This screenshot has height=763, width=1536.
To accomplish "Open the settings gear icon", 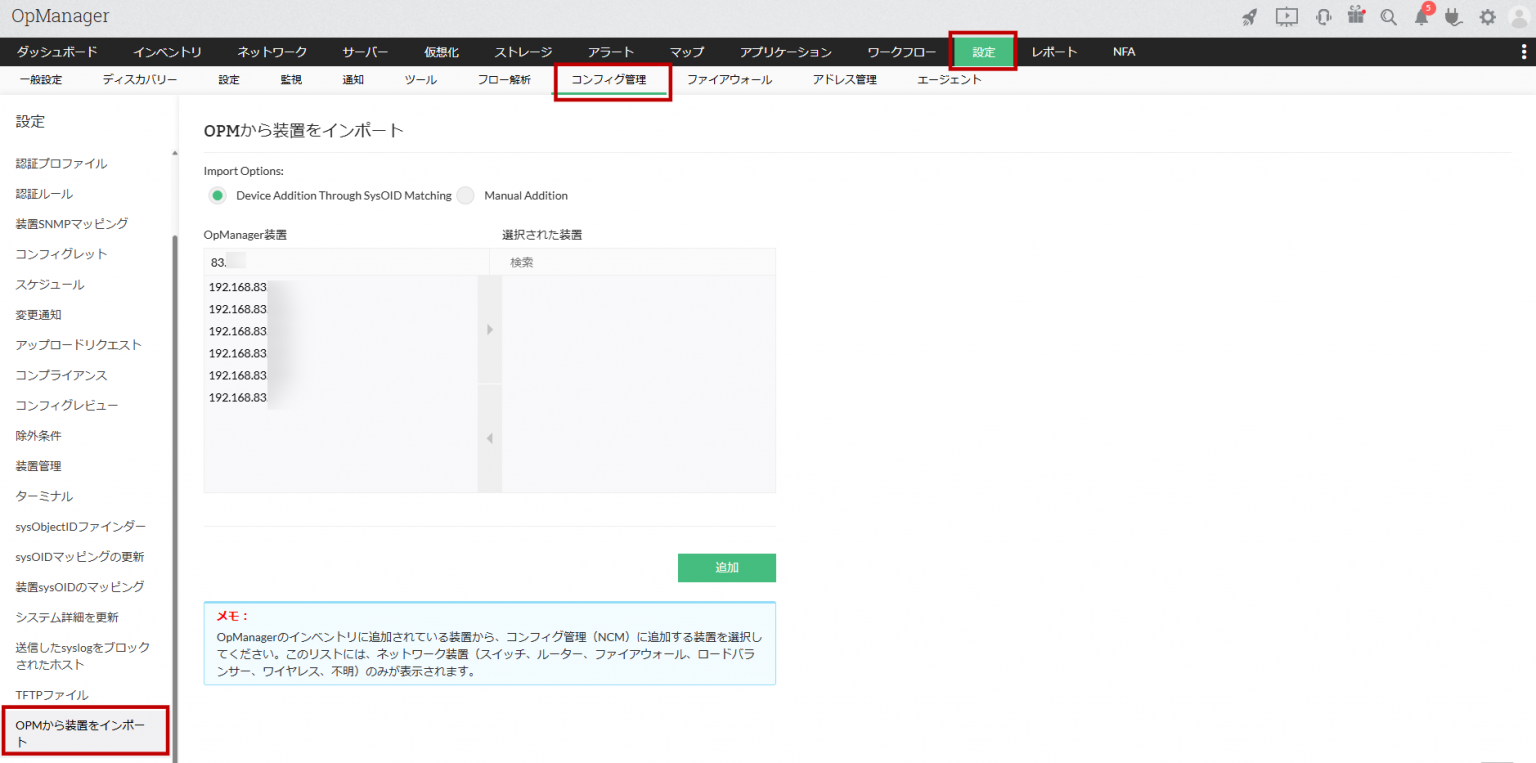I will tap(1487, 16).
